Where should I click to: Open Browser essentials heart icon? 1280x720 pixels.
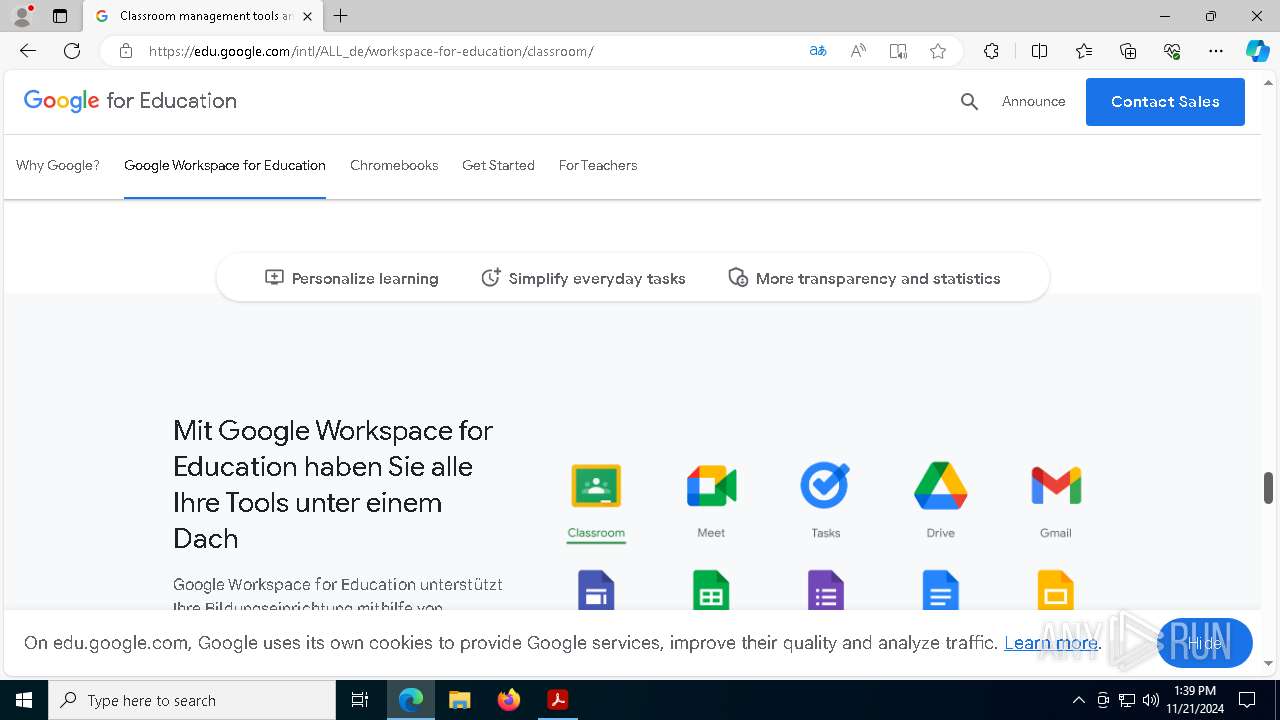[1172, 51]
